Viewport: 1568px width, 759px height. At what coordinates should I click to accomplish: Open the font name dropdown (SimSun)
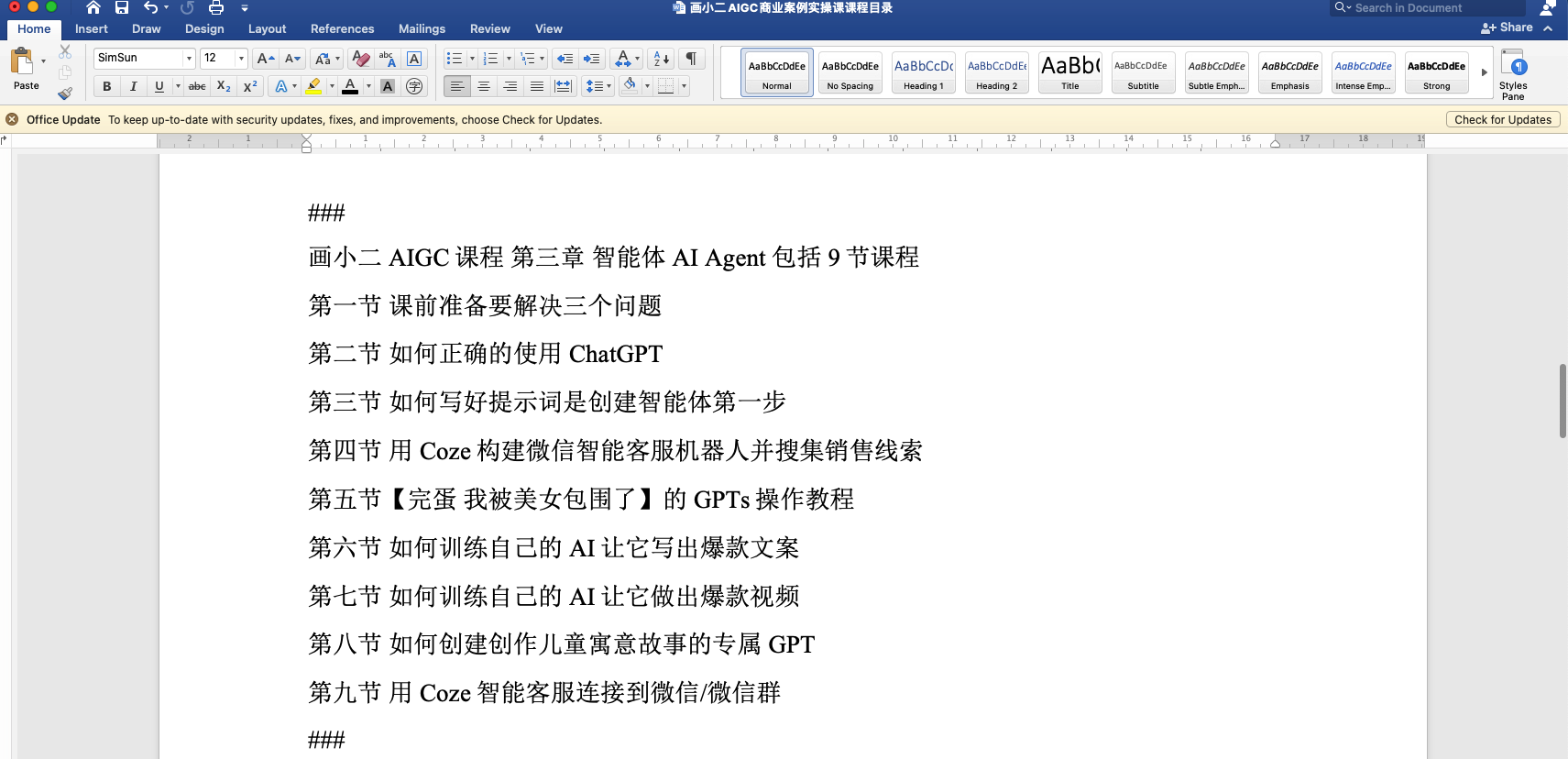tap(189, 58)
